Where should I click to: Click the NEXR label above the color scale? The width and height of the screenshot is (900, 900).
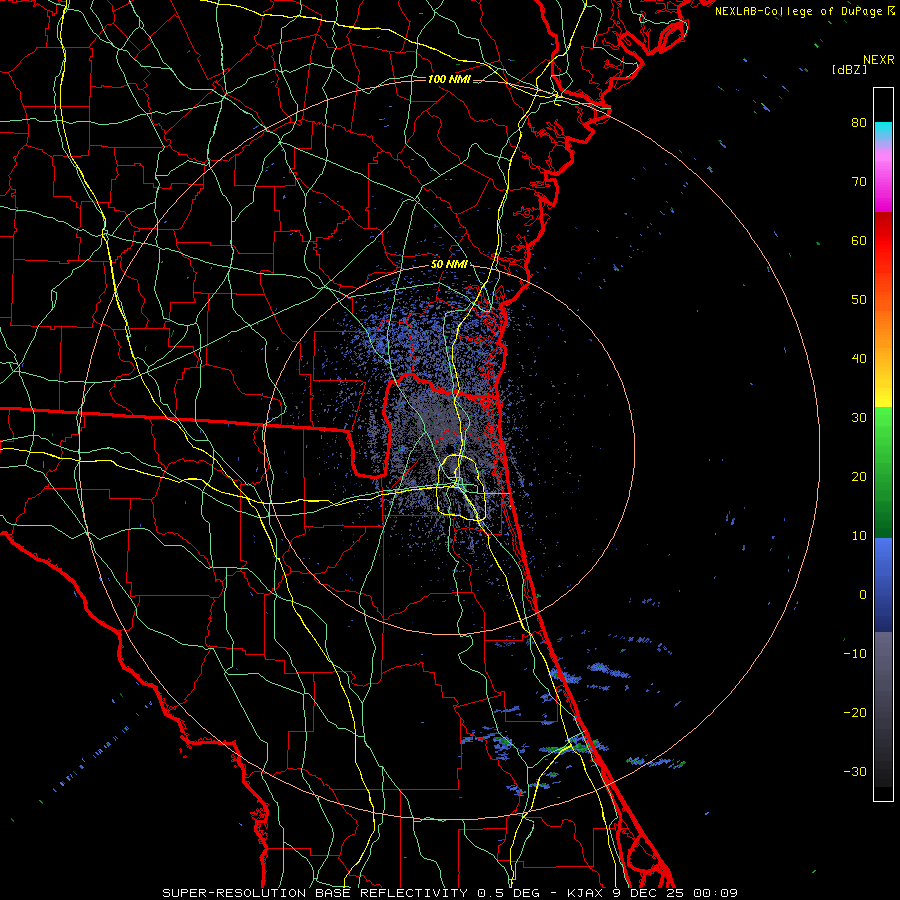[x=878, y=60]
